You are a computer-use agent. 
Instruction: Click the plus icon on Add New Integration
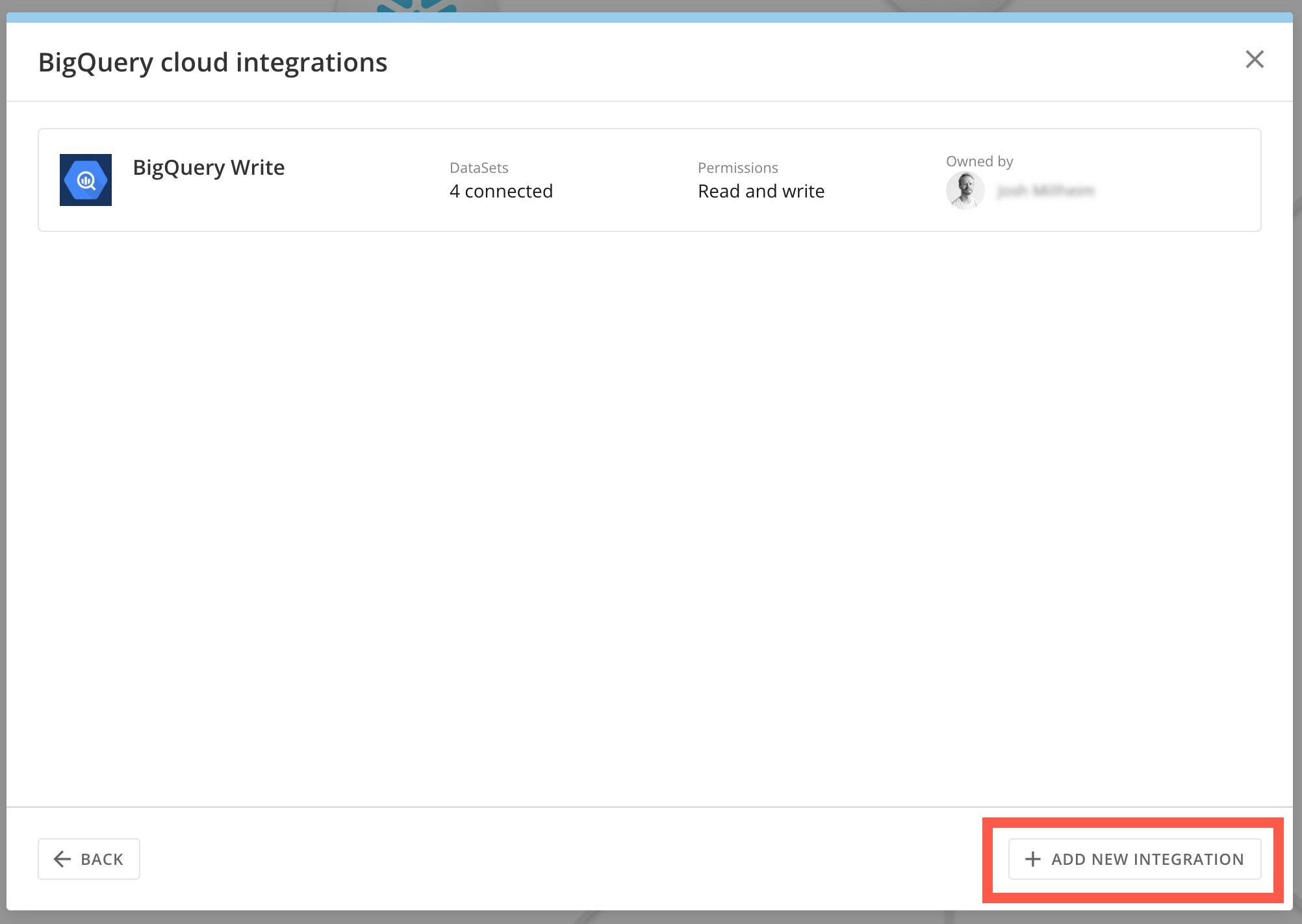1032,858
